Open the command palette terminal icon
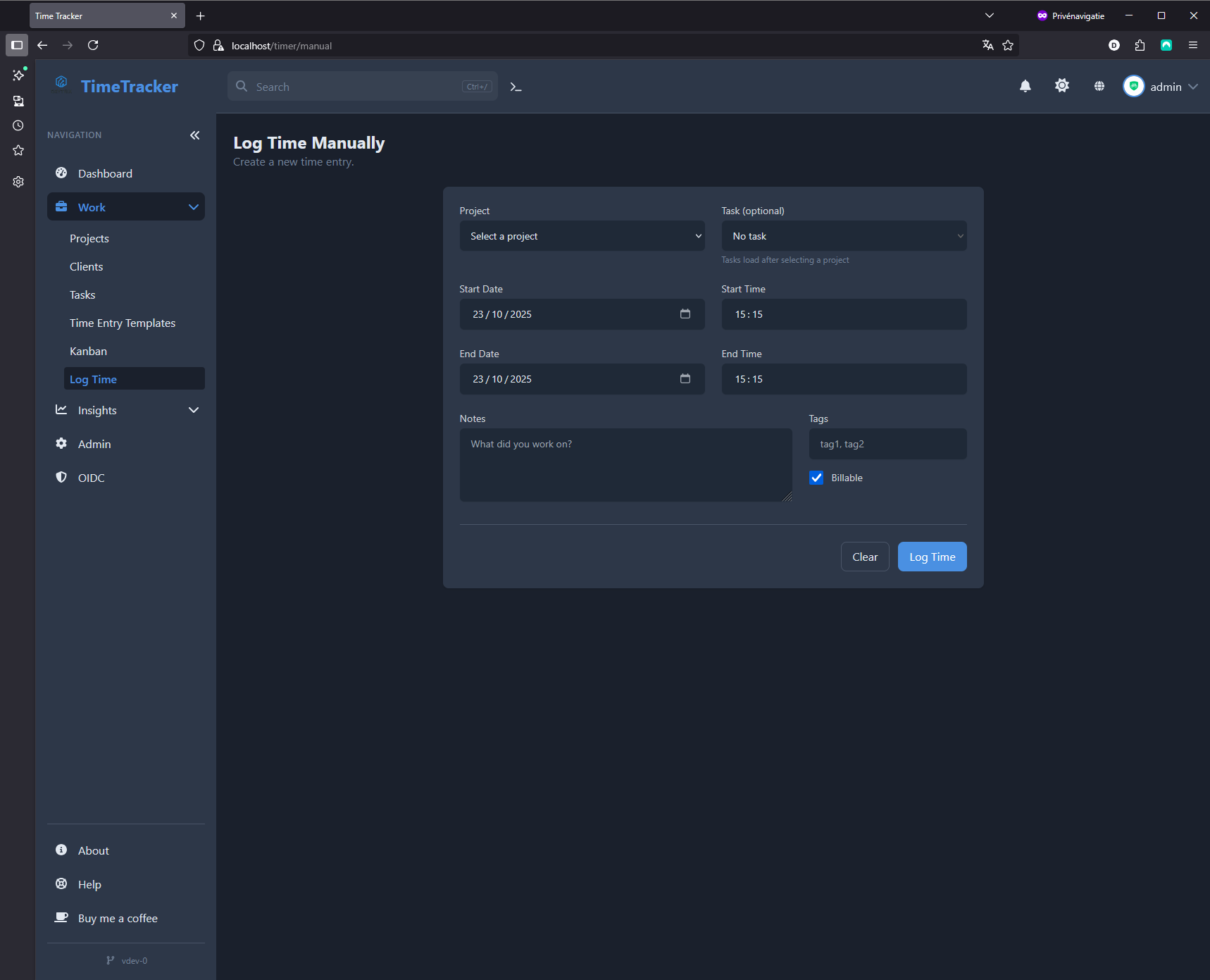The image size is (1210, 980). click(516, 87)
